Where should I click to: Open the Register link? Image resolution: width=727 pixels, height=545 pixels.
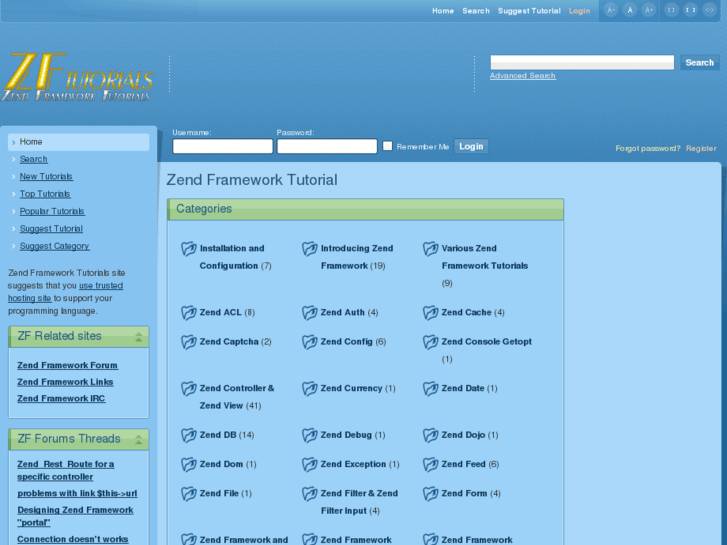(701, 148)
